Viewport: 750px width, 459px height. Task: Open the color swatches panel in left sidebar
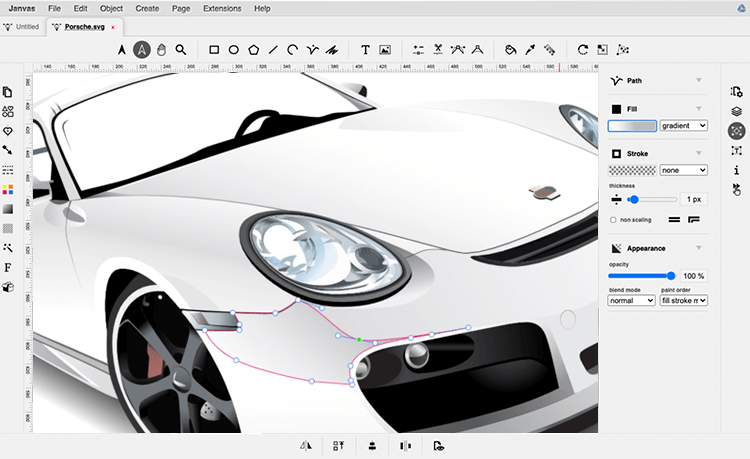pos(8,190)
